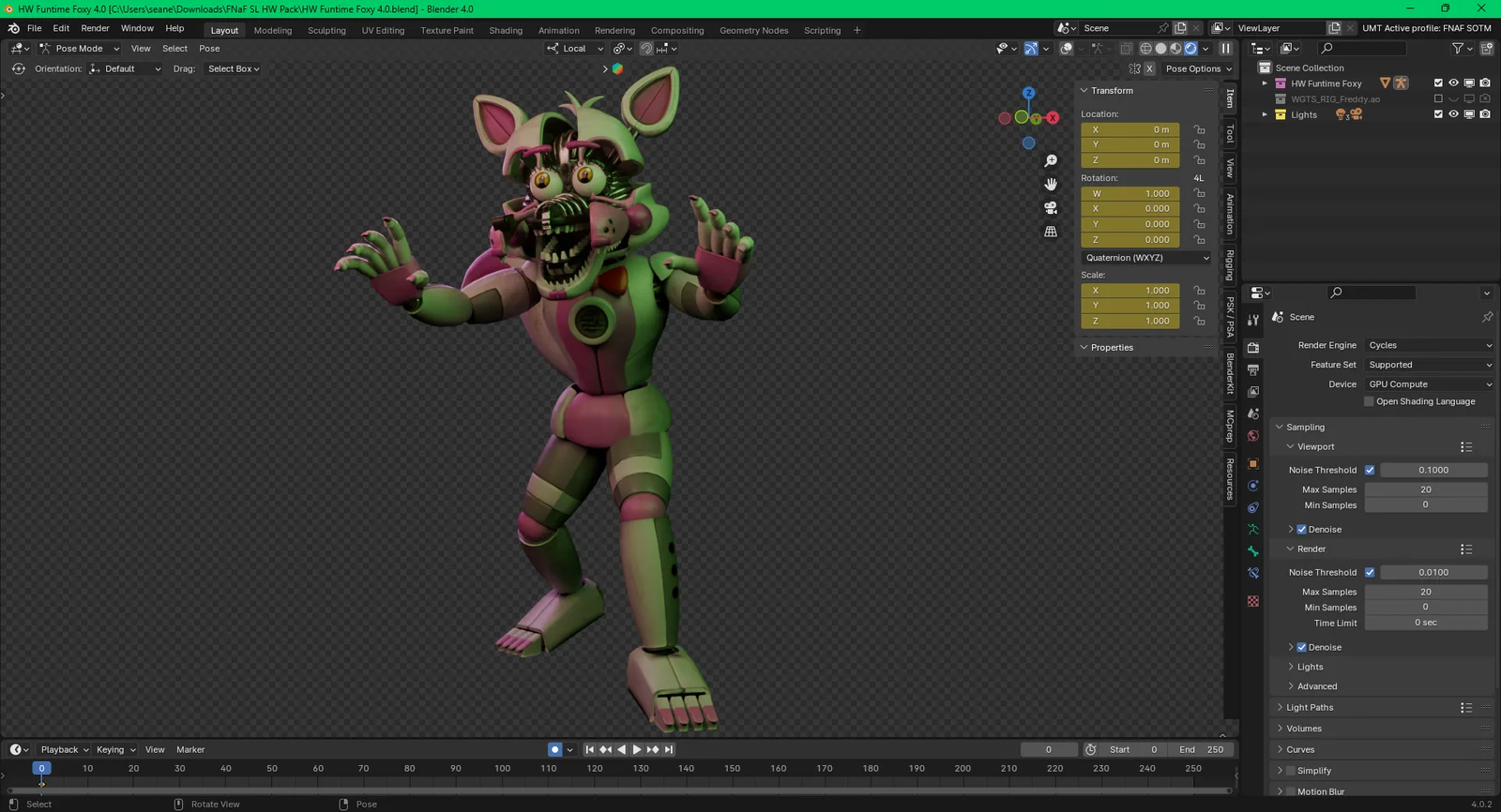Enable Open Shading Language checkbox
Screen dimensions: 1501x812
coord(1369,401)
